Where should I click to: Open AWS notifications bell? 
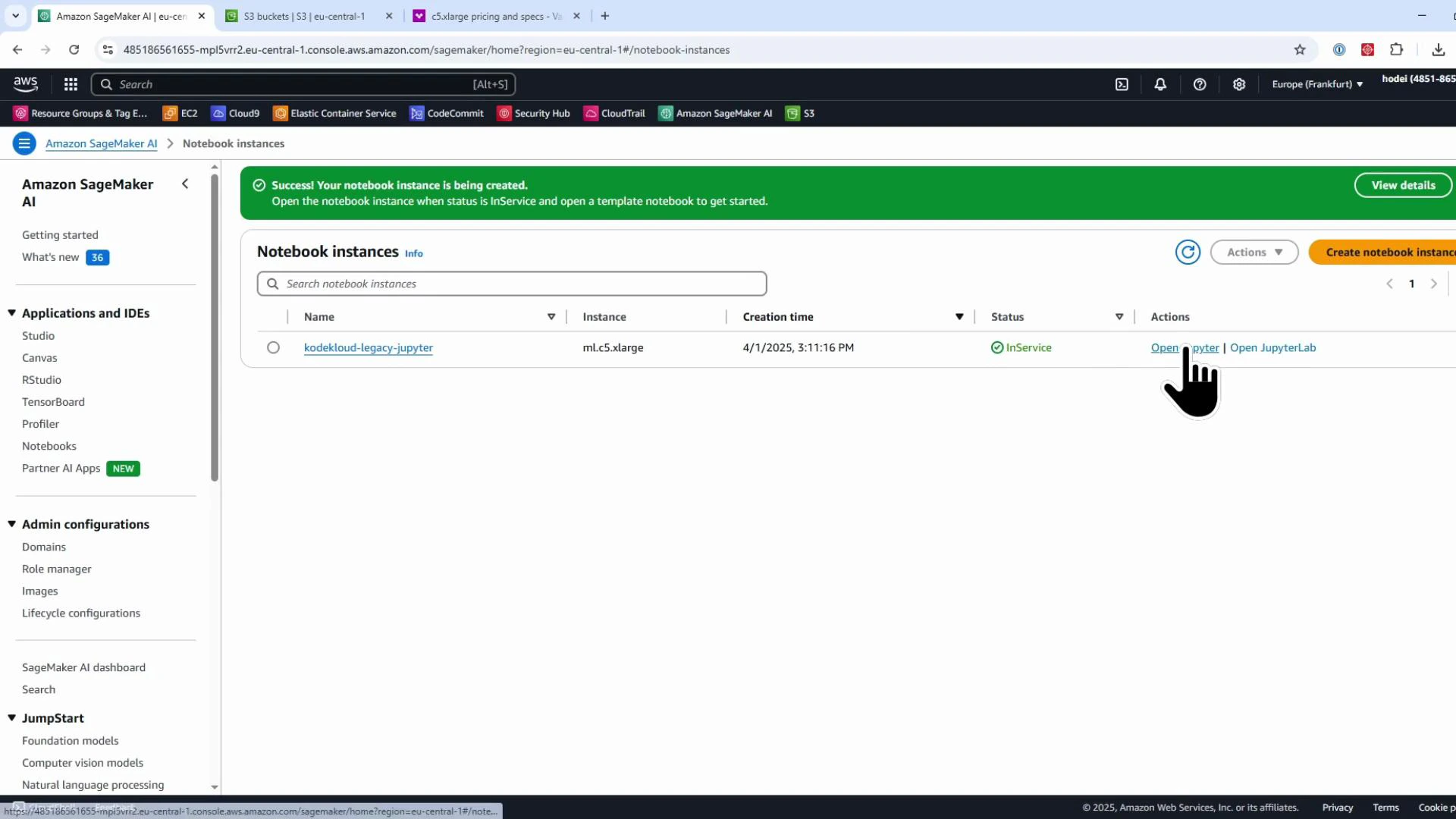(1160, 84)
